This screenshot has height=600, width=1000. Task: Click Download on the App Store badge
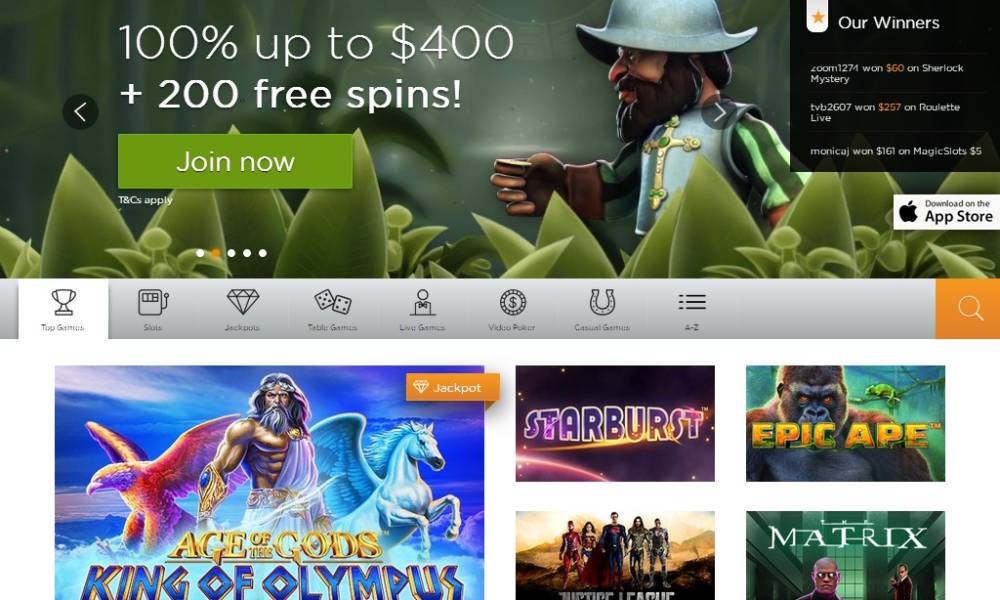pos(946,212)
